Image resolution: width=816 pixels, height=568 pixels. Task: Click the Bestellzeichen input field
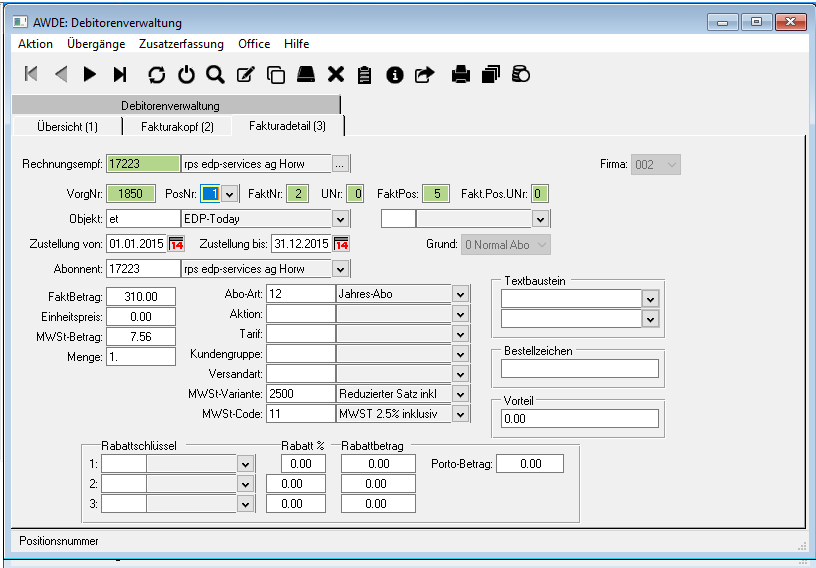(x=580, y=369)
